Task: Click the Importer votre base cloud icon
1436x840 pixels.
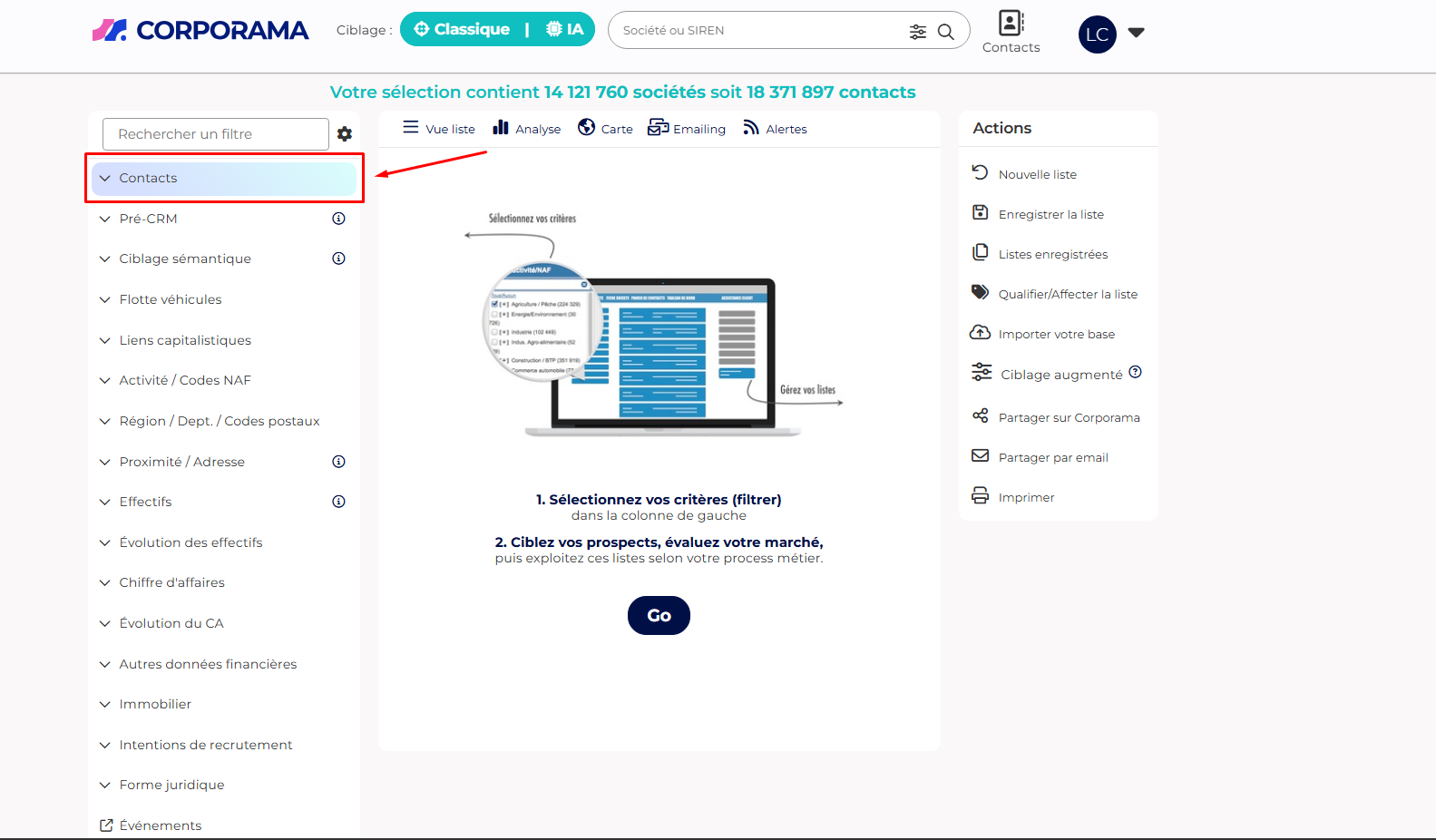Action: coord(981,333)
